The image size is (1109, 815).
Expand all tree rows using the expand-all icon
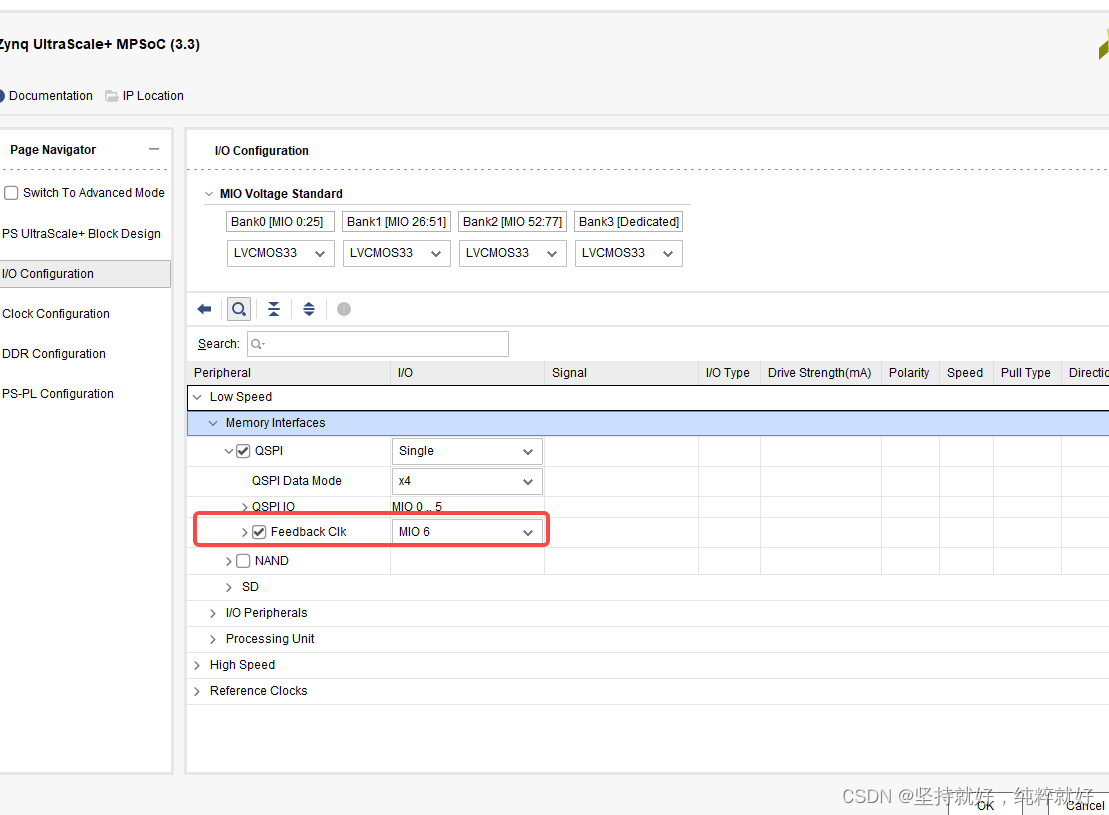pos(308,308)
